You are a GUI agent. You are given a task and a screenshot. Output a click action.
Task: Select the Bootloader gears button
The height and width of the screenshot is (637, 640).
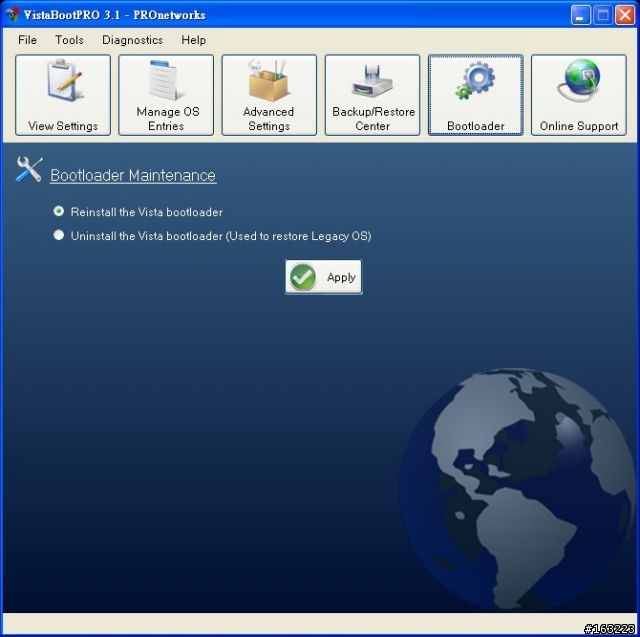point(476,95)
